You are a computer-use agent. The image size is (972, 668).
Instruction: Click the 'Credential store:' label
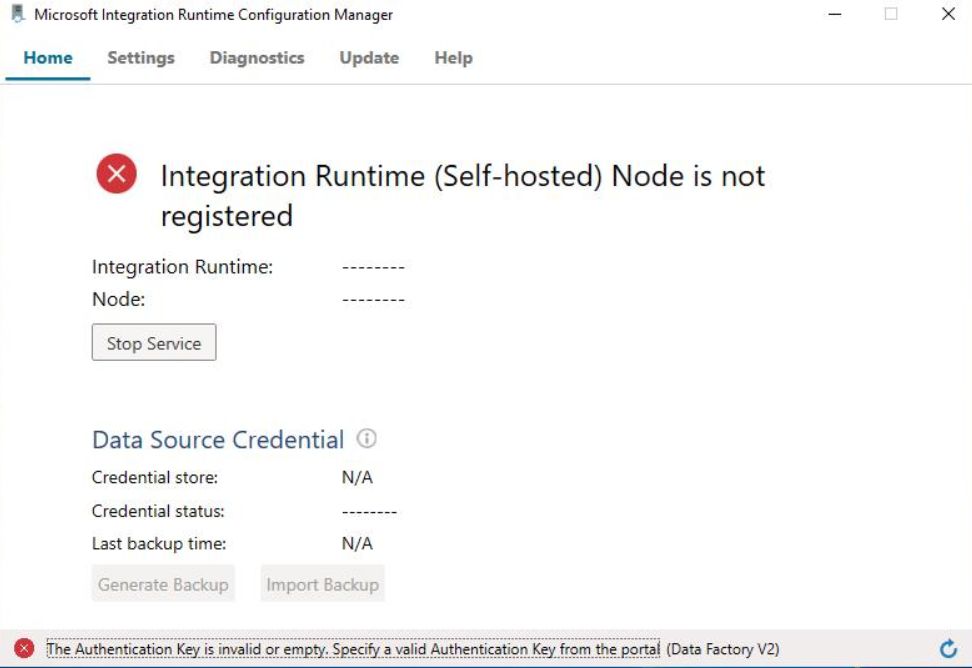coord(155,477)
